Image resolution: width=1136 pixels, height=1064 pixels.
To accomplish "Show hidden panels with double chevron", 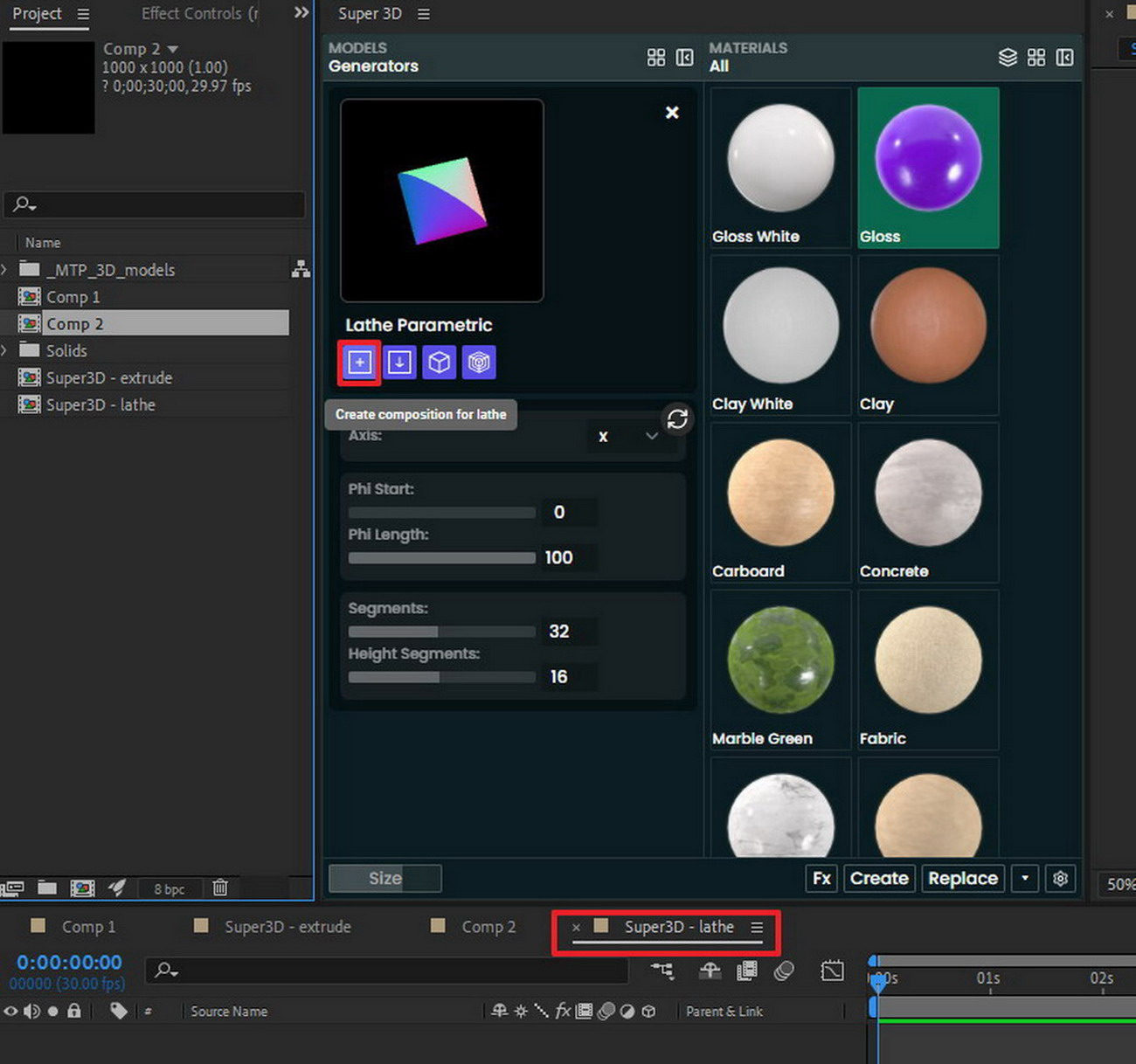I will [x=301, y=13].
